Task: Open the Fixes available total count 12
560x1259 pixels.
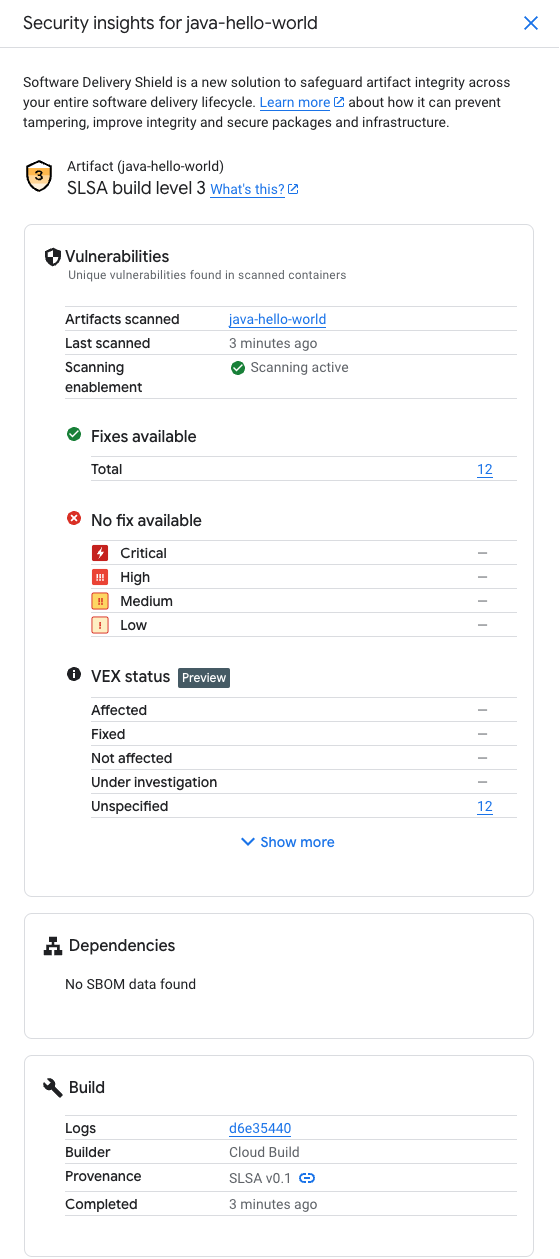Action: 485,470
